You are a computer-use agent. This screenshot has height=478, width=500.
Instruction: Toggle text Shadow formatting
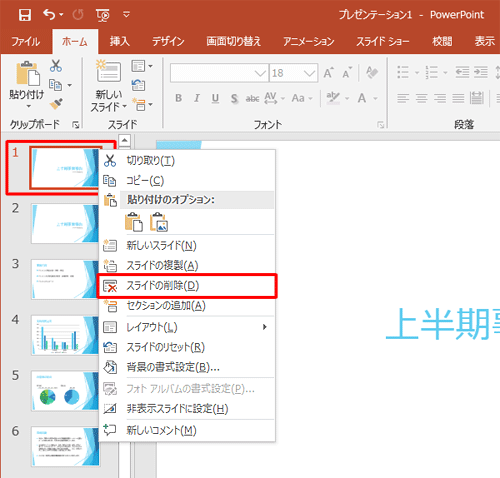[x=234, y=99]
